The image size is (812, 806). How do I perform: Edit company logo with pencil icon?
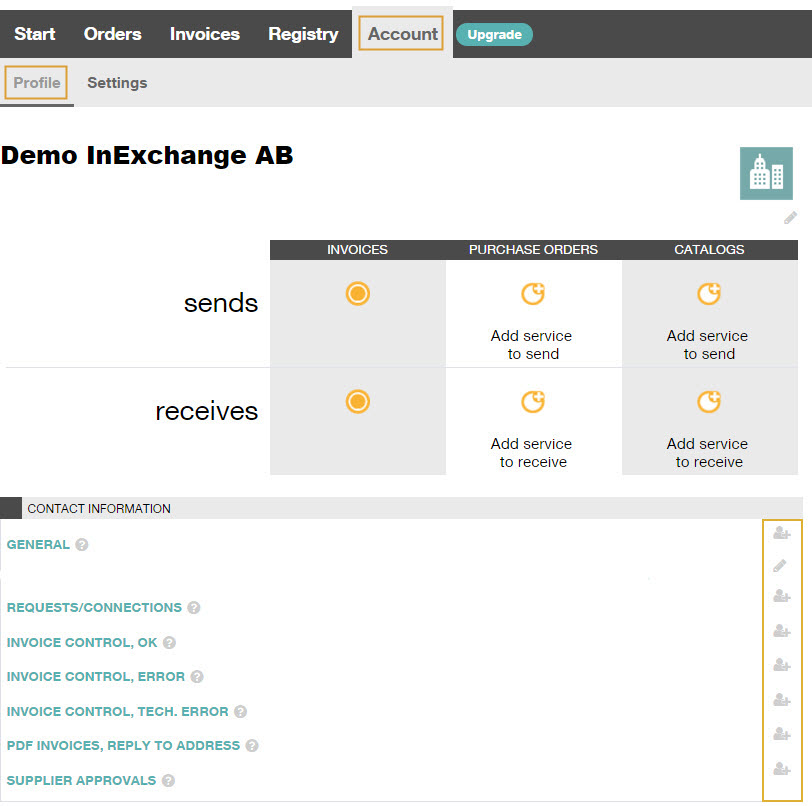click(790, 218)
